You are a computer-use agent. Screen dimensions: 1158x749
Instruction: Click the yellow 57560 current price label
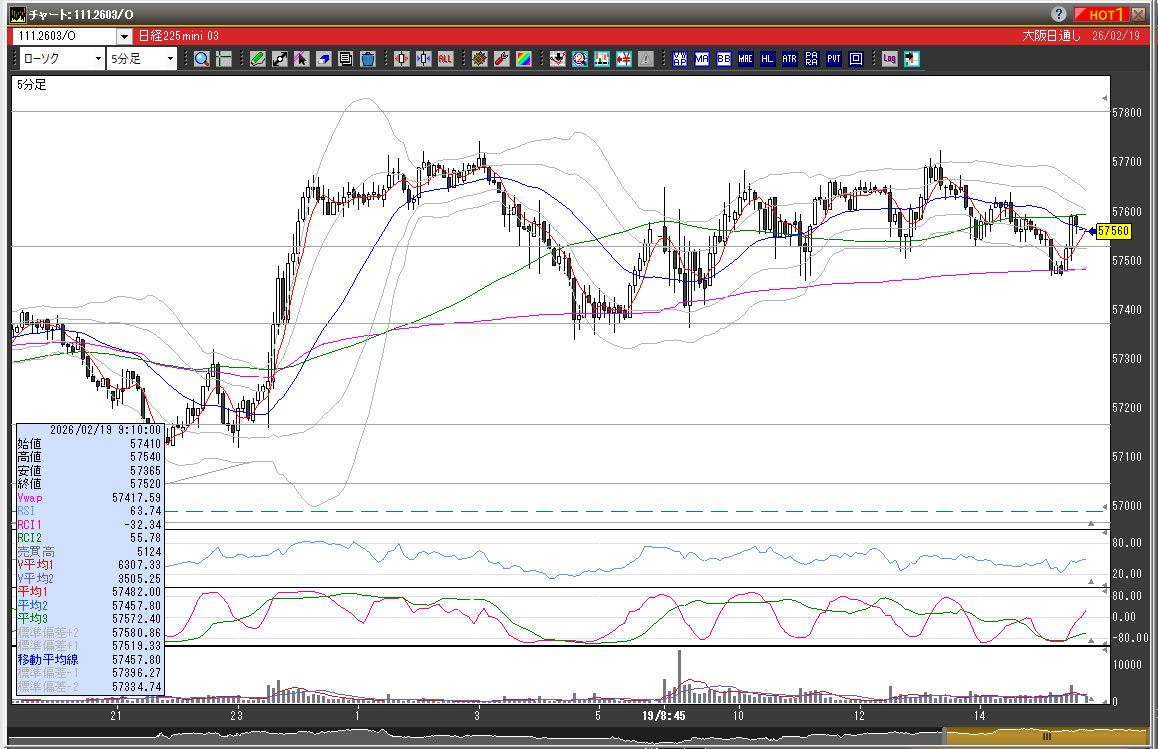coord(1113,231)
